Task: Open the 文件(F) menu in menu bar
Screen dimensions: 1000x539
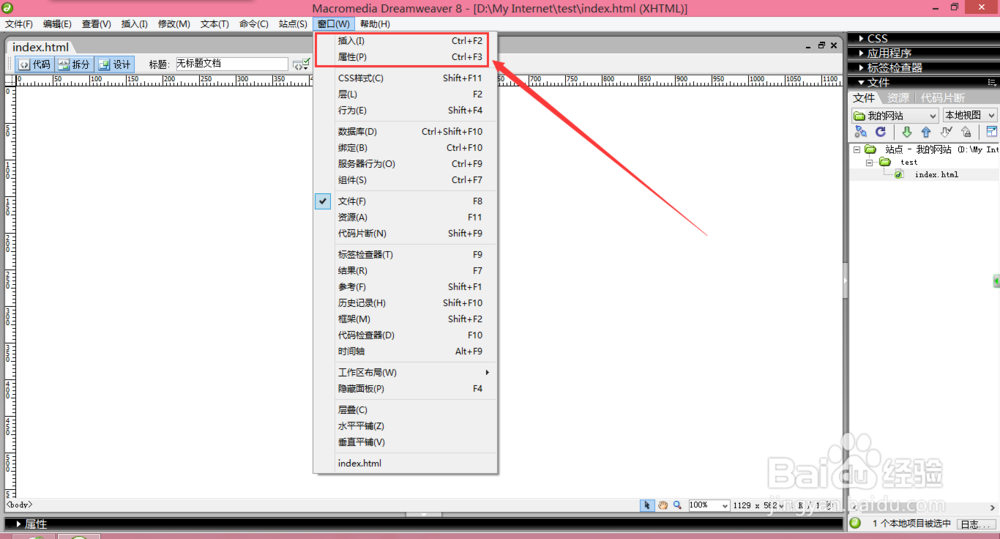Action: (x=18, y=24)
